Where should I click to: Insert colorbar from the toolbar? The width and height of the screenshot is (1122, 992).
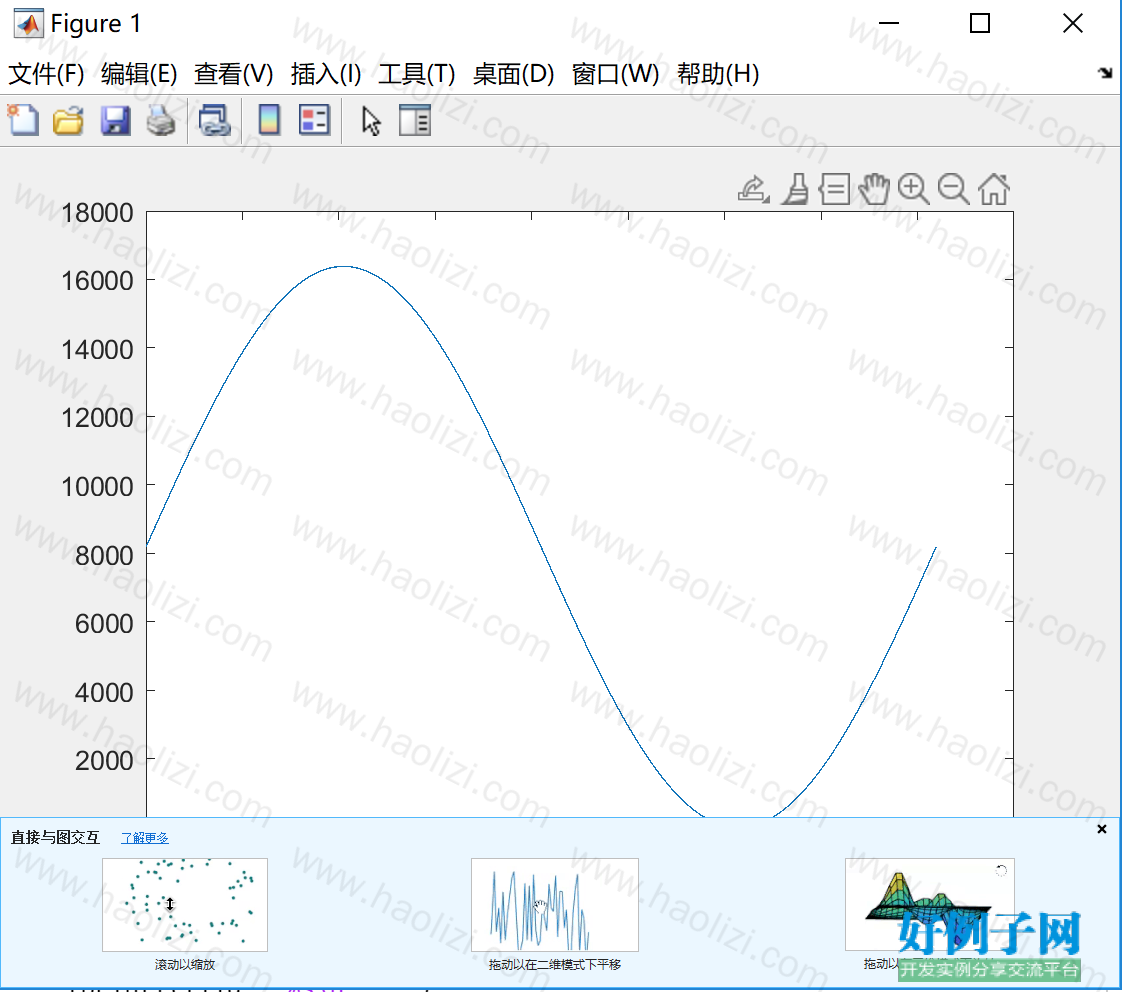coord(269,120)
